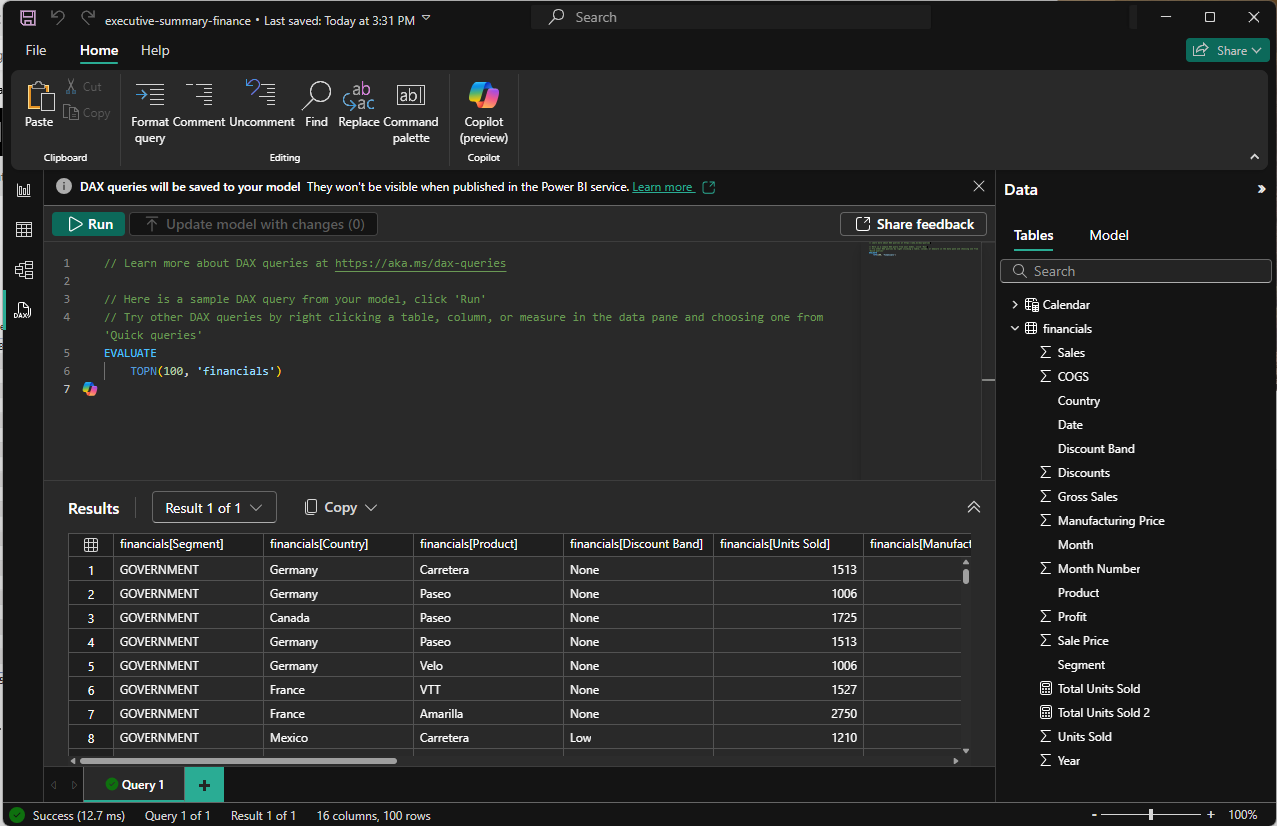Open the Command palette

410,96
